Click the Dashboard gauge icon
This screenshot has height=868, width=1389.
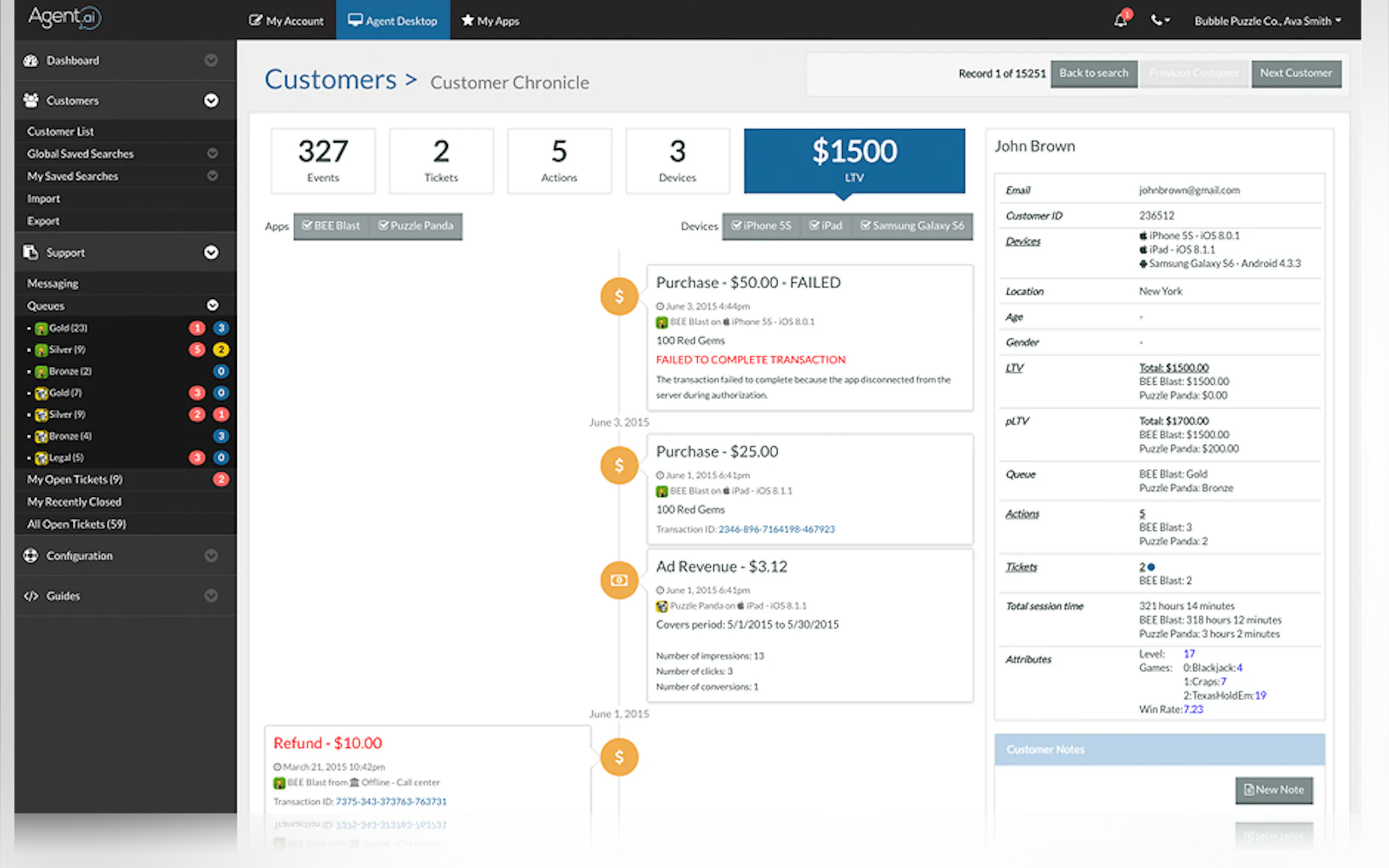point(31,60)
